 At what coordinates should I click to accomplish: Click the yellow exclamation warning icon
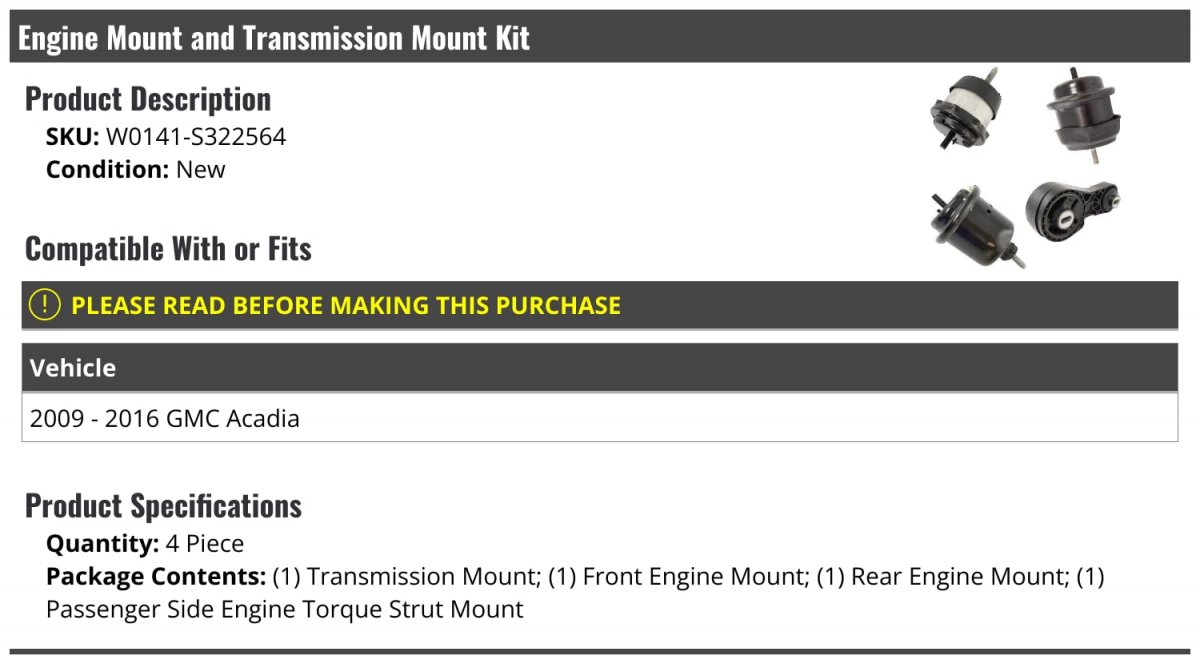click(x=45, y=305)
